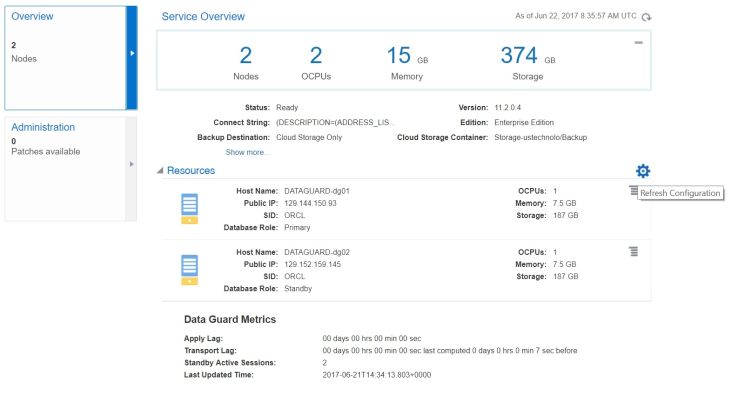The width and height of the screenshot is (740, 404).
Task: Click the DATAGUARD-dg02 standby node icon
Action: point(189,270)
